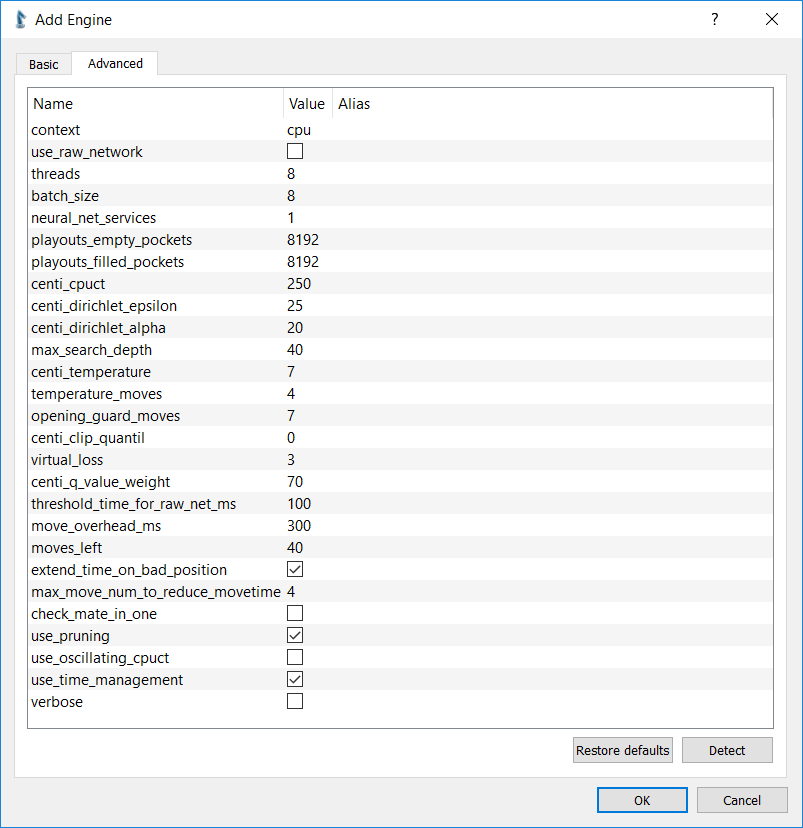This screenshot has height=828, width=803.
Task: Click the max_move_num_to_reduce_movetime value 4
Action: (x=291, y=592)
